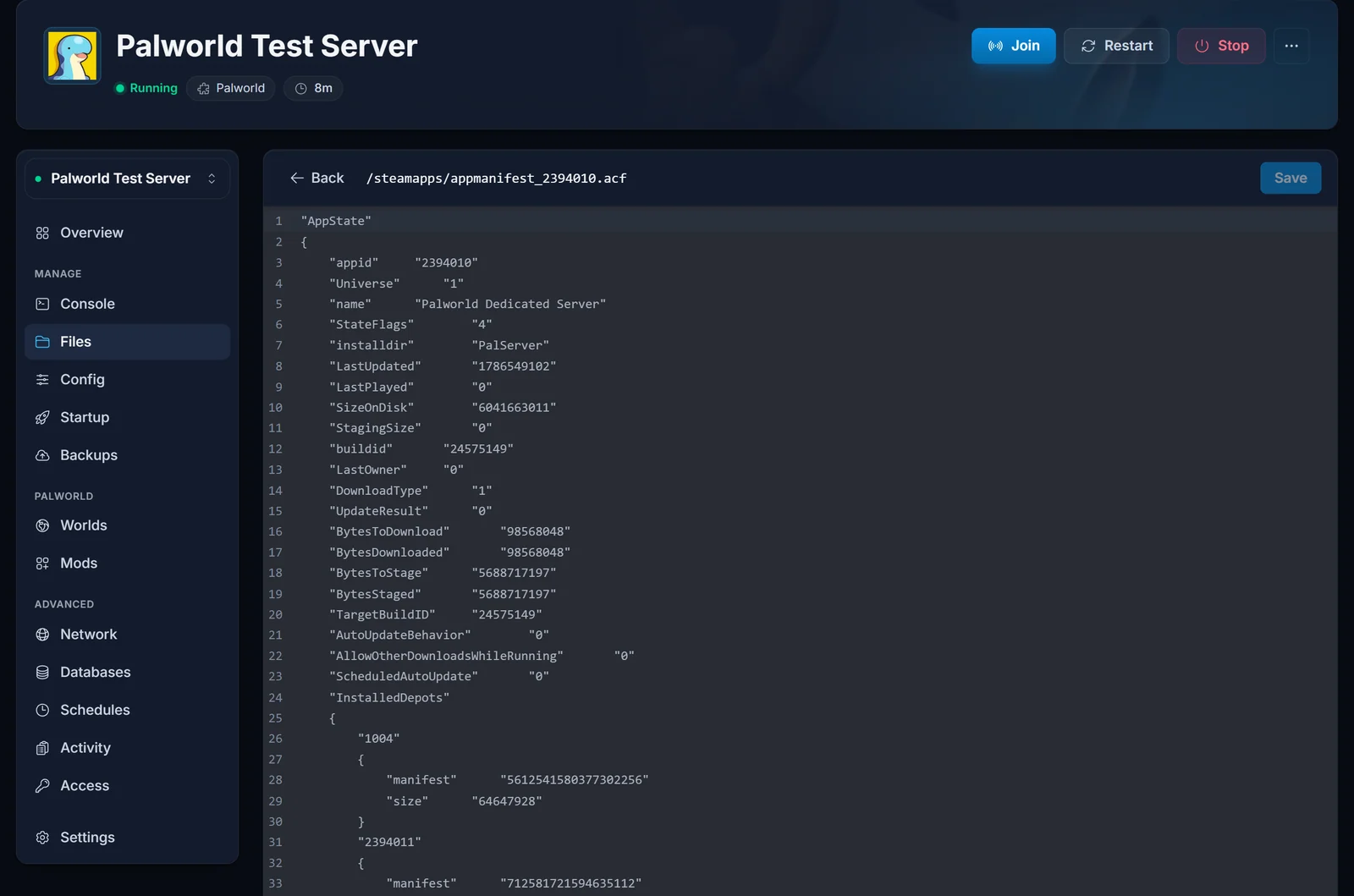The image size is (1354, 896).
Task: Click the depot "2394011" entry
Action: pyautogui.click(x=389, y=842)
